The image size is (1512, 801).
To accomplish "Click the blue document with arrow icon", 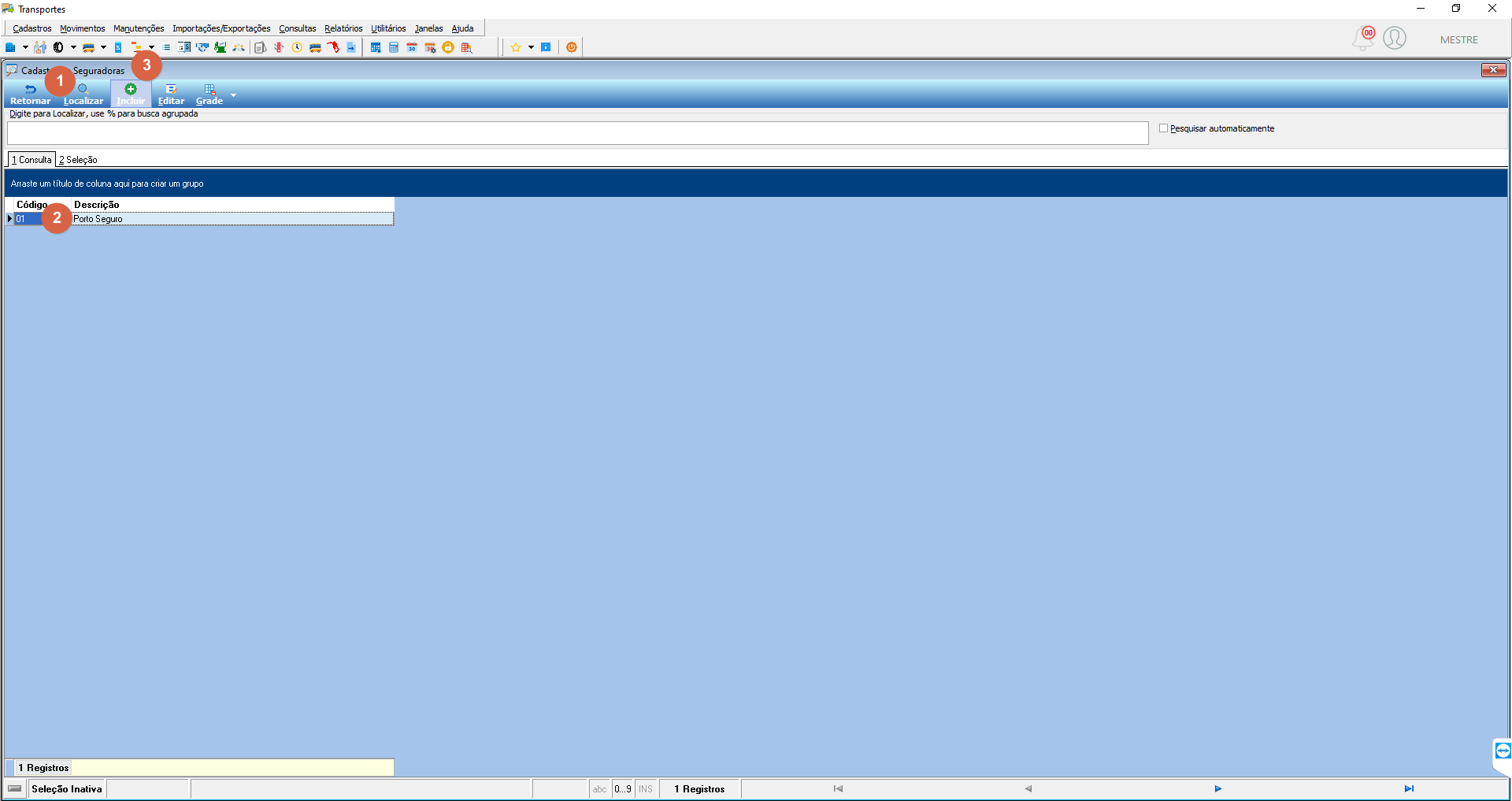I will pos(351,47).
